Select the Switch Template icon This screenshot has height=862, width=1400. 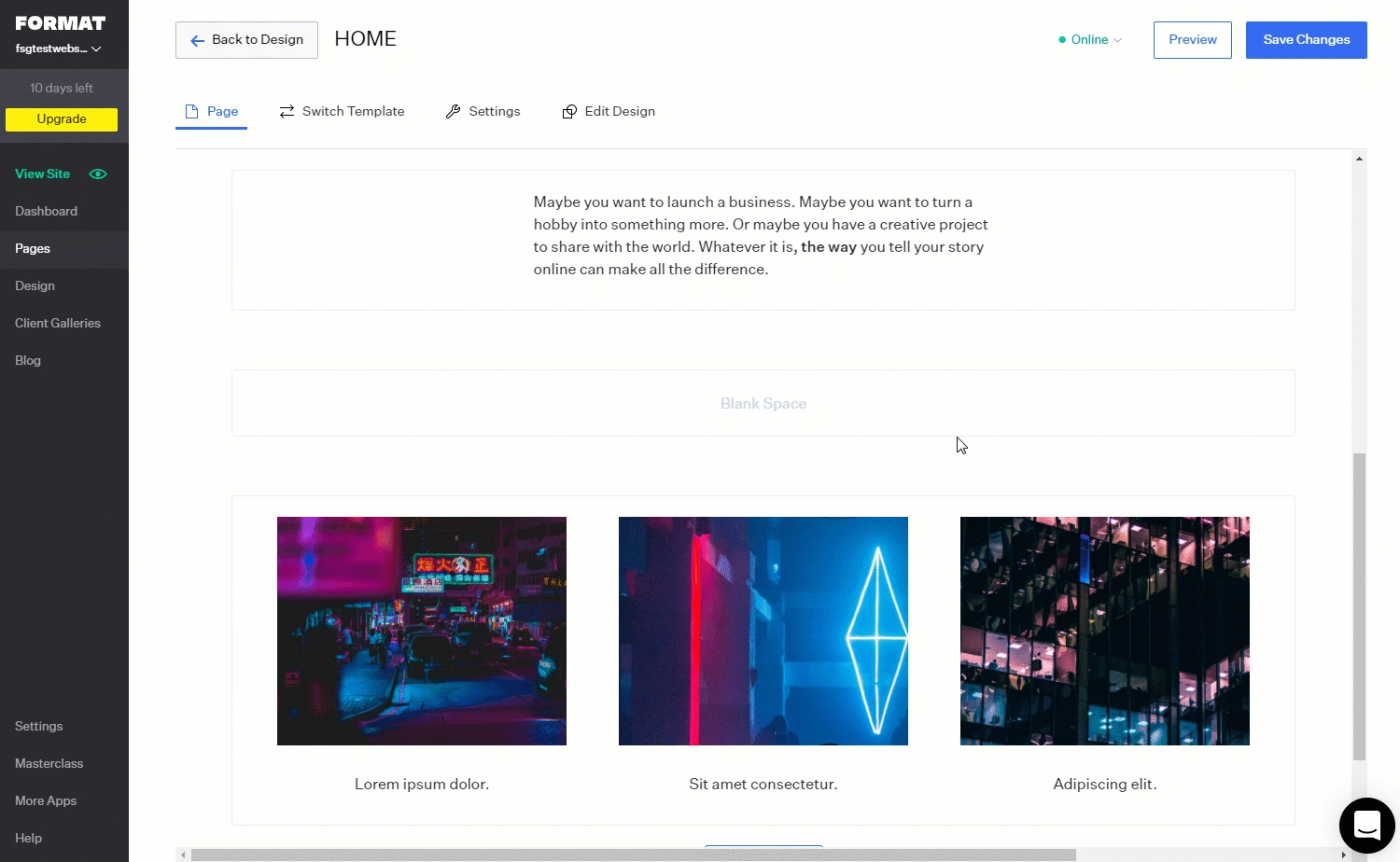click(x=287, y=111)
